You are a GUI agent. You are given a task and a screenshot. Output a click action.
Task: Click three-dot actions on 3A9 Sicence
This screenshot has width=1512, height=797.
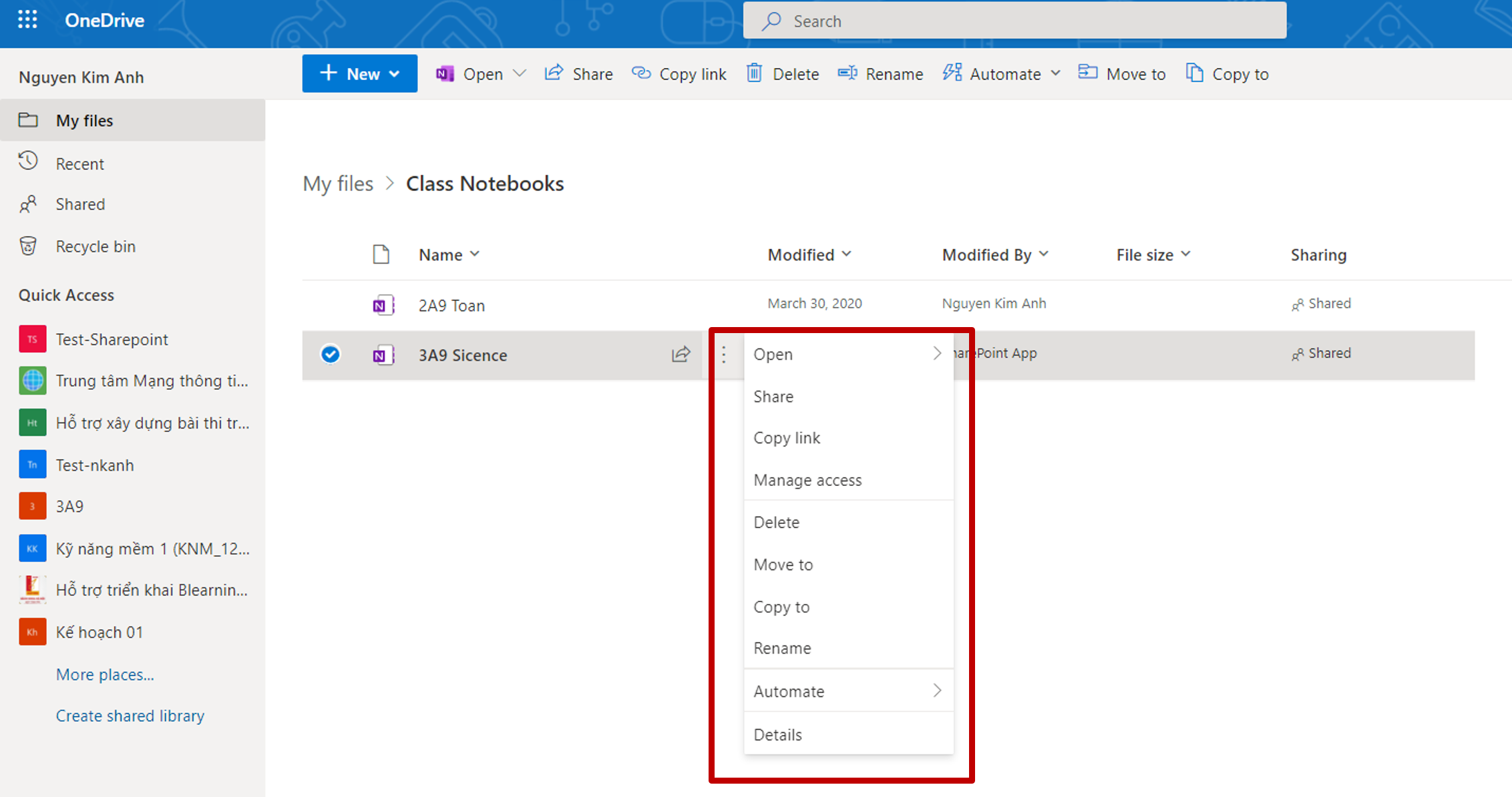[724, 354]
